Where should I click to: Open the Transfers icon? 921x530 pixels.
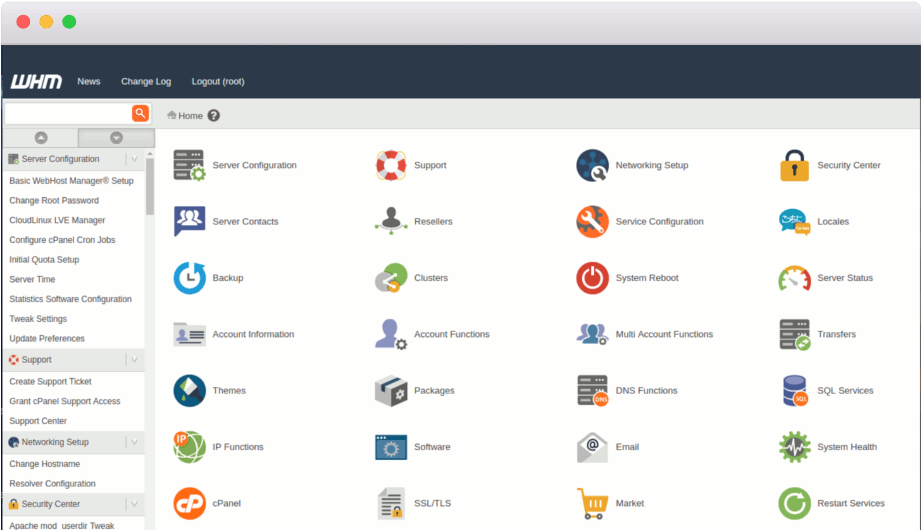point(794,334)
